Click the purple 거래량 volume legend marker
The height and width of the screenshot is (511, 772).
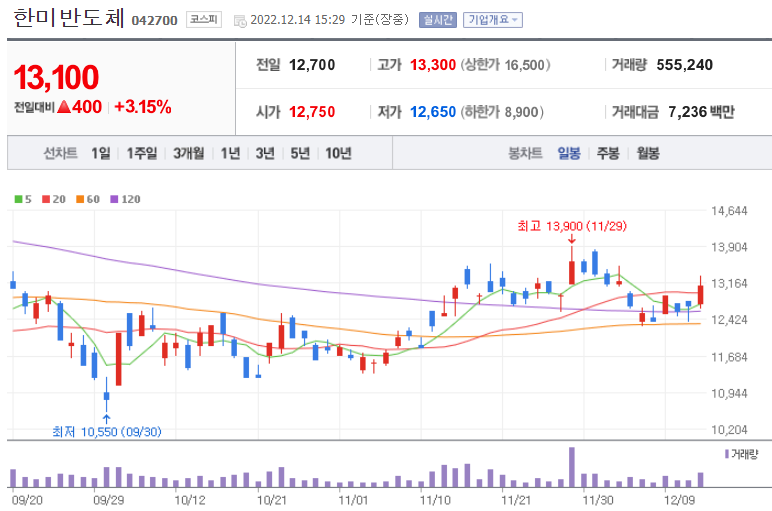pyautogui.click(x=727, y=454)
